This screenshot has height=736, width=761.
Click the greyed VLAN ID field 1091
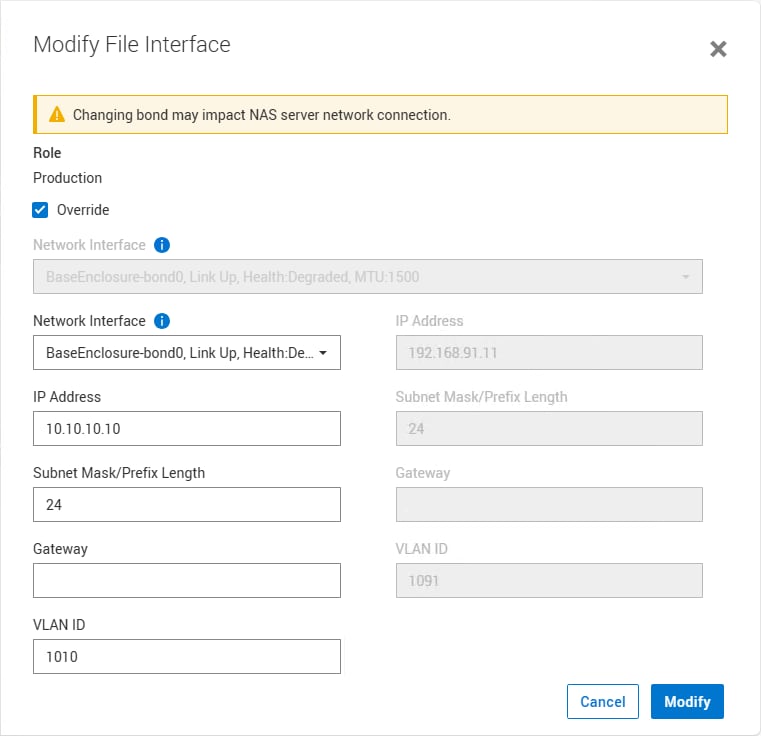pos(549,581)
